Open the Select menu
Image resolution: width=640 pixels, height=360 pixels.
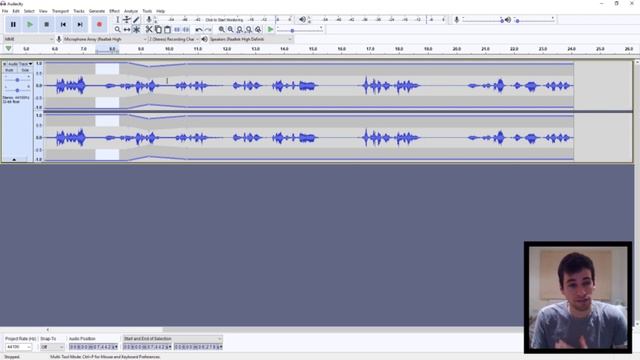coord(29,11)
